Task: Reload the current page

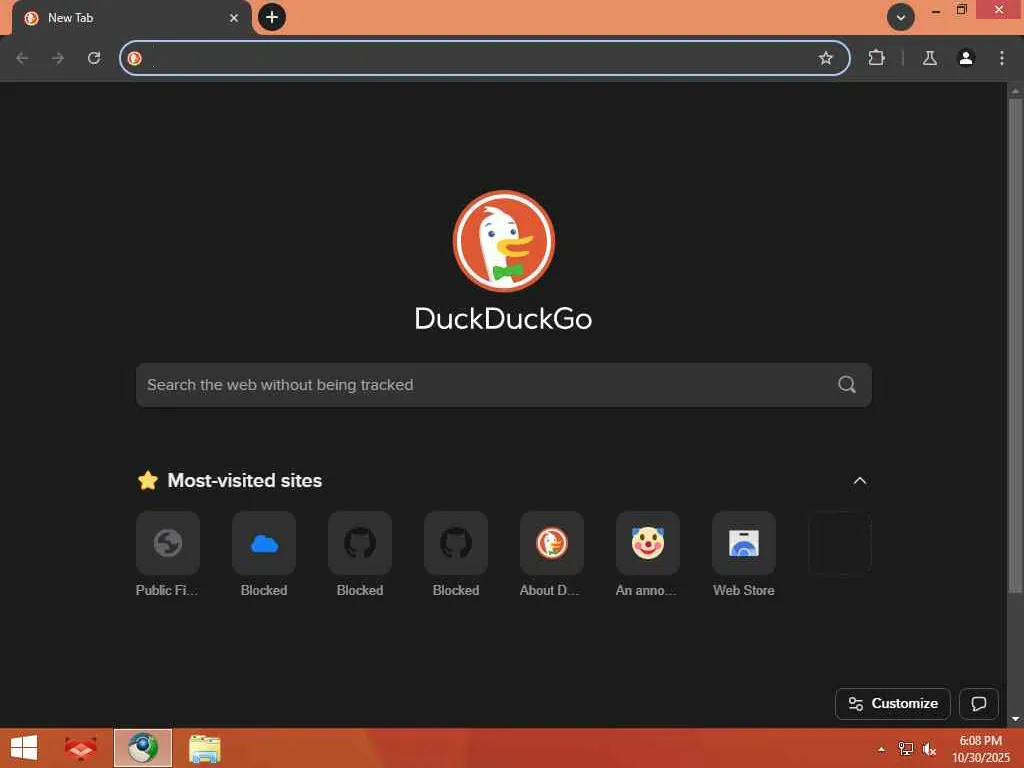Action: click(x=94, y=58)
